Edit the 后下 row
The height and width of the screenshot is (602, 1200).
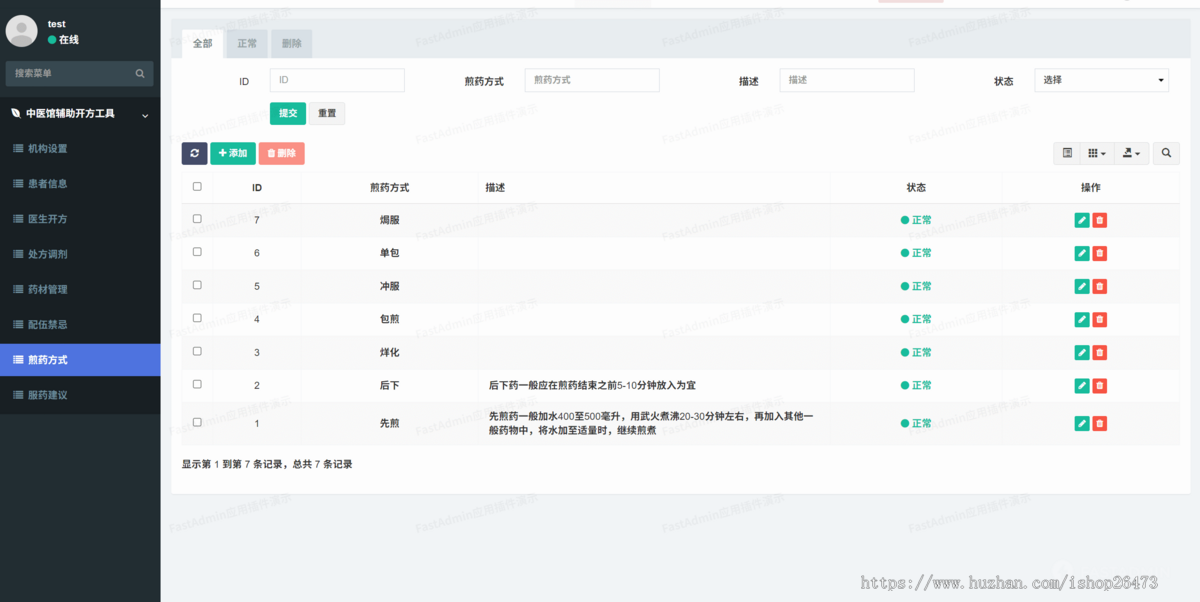pos(1082,385)
